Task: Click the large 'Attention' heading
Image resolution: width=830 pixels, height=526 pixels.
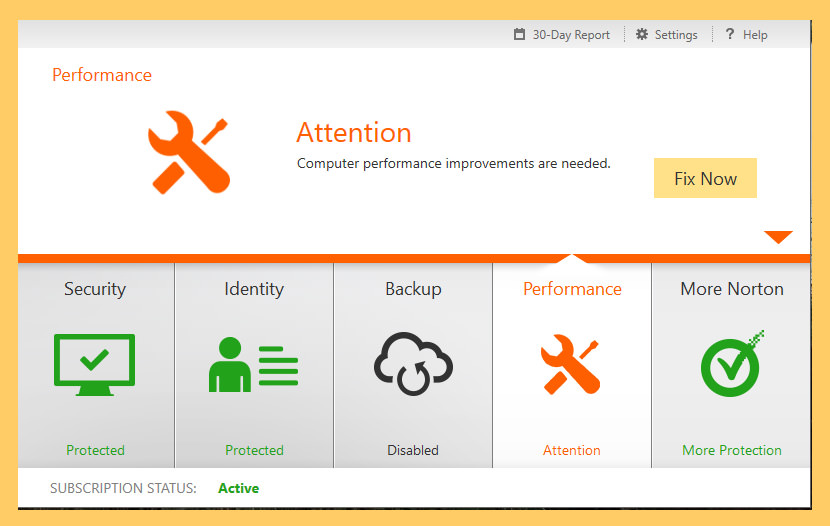Action: point(354,132)
